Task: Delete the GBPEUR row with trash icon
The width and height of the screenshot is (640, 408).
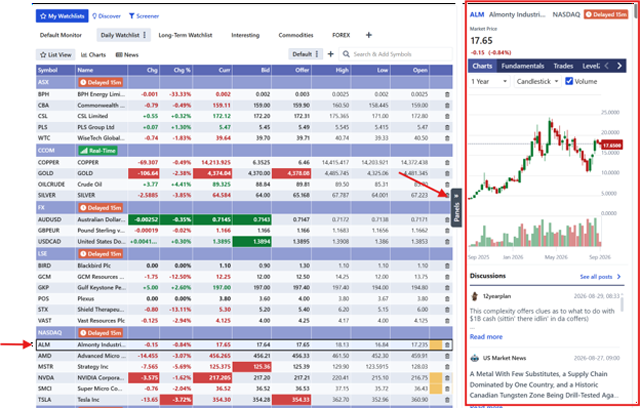Action: 447,231
